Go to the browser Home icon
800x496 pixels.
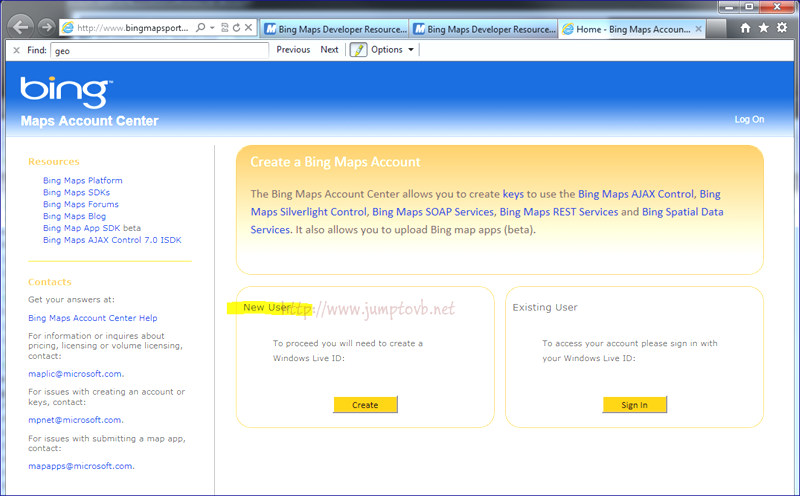[x=745, y=28]
